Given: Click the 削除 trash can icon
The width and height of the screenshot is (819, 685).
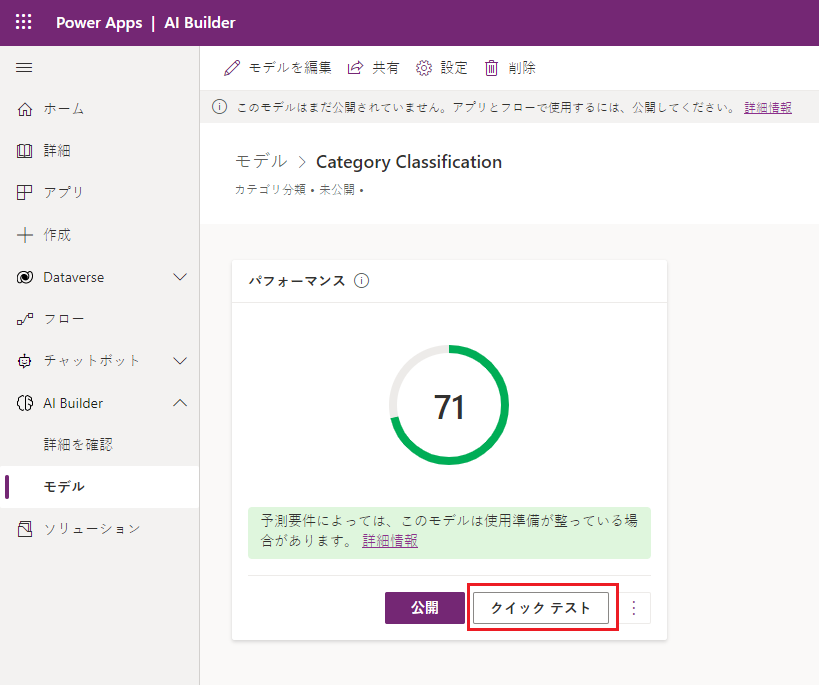Looking at the screenshot, I should coord(492,68).
